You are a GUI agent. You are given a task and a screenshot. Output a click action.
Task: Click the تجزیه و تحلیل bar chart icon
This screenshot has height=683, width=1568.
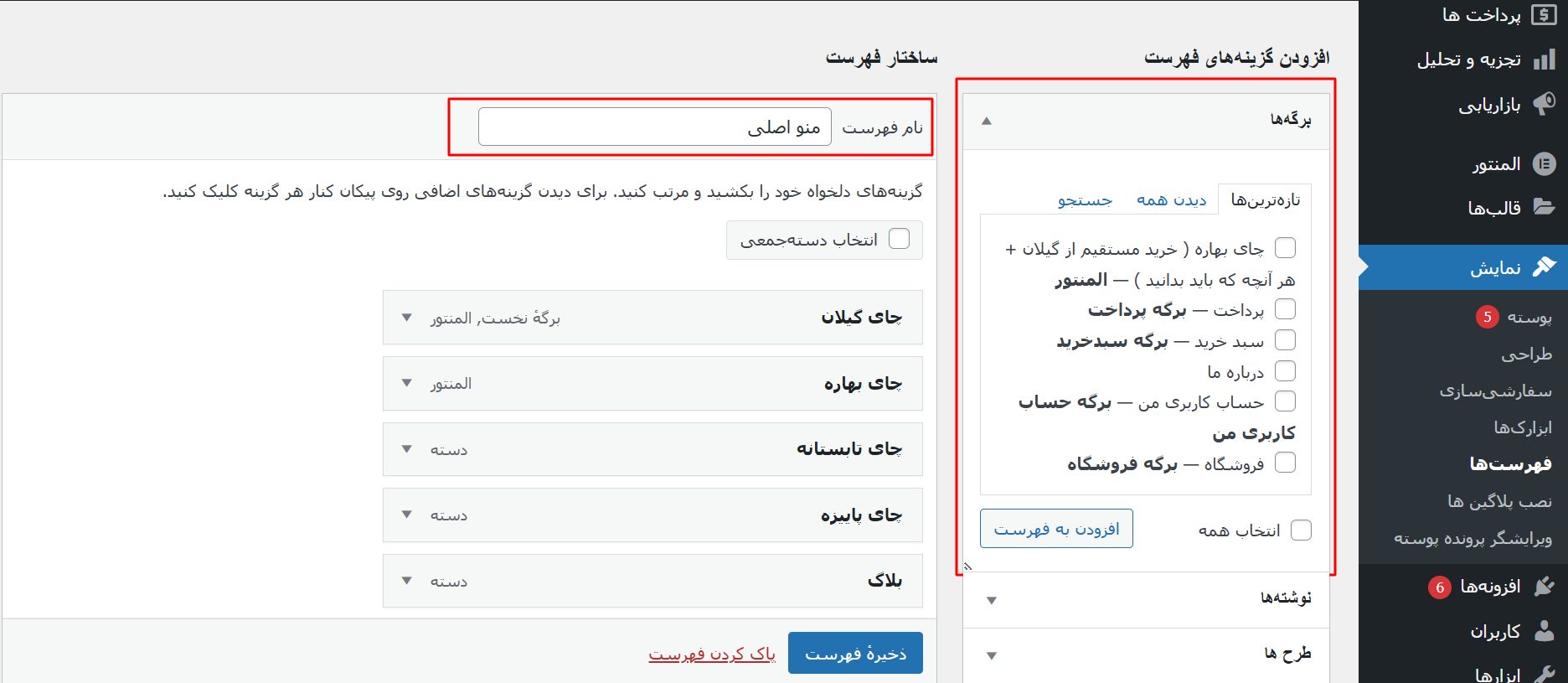[1544, 60]
